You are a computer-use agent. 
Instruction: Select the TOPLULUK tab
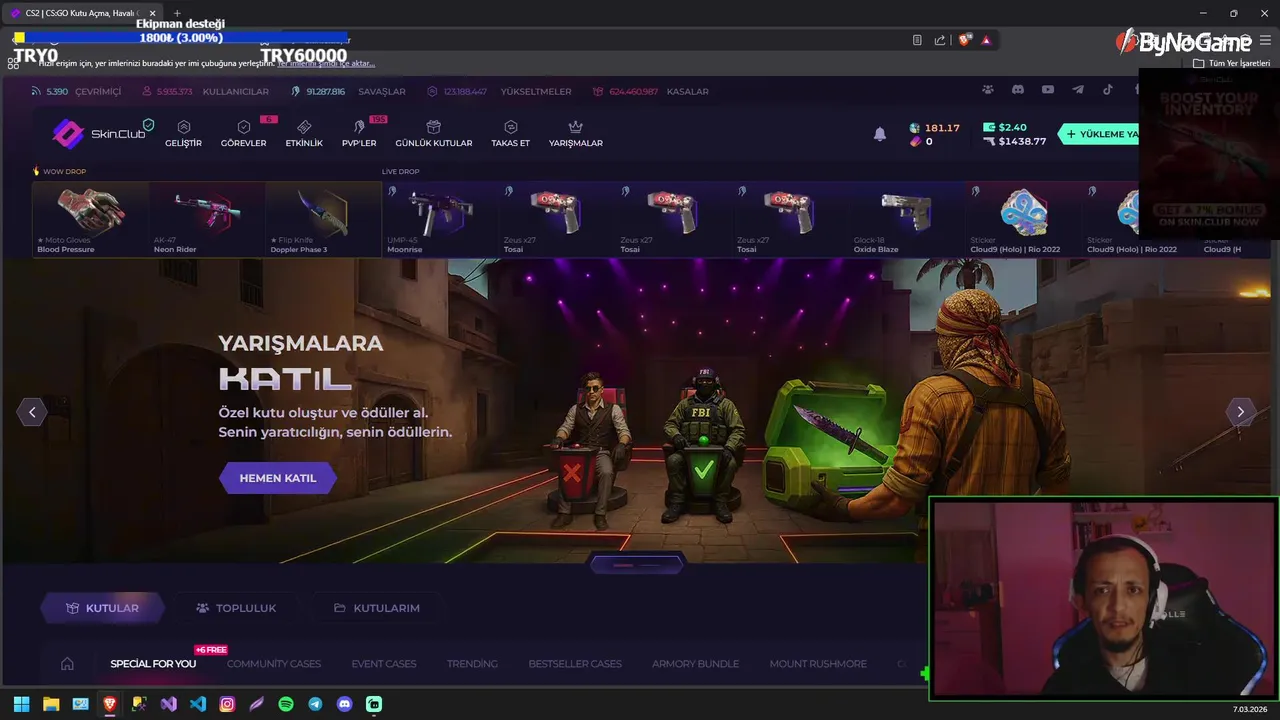point(236,608)
